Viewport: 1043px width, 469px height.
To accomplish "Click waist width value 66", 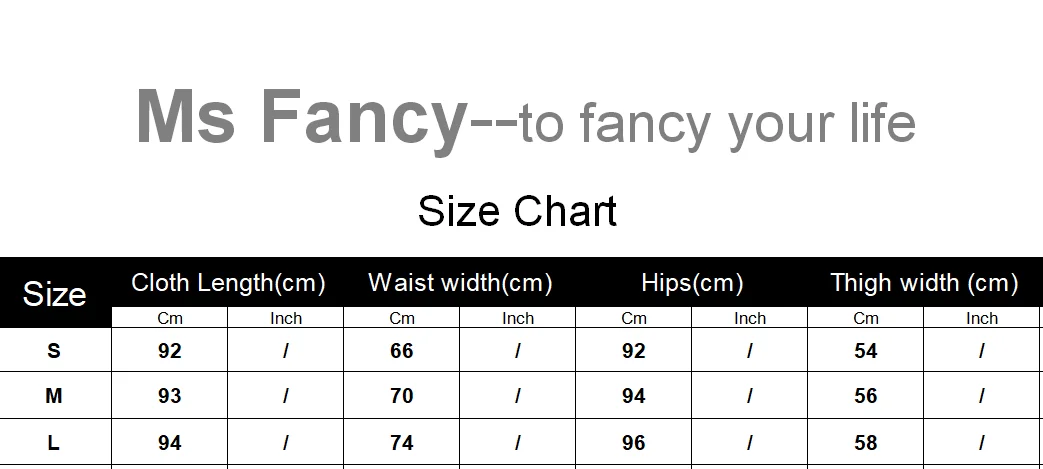I will (402, 351).
